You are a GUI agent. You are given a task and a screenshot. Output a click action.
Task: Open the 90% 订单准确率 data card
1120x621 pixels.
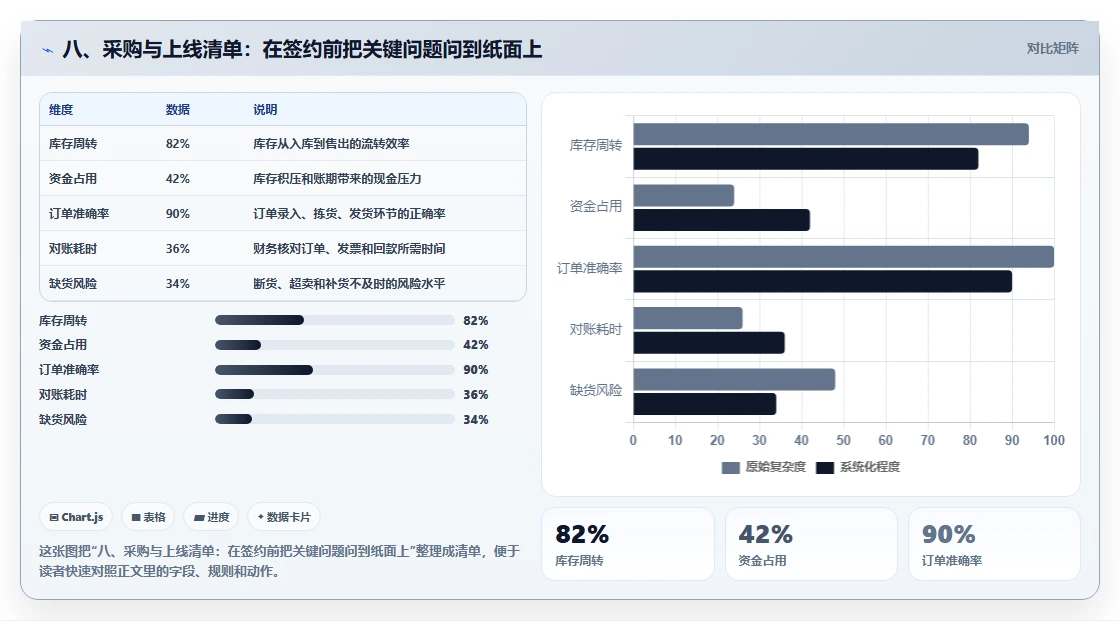[x=994, y=544]
